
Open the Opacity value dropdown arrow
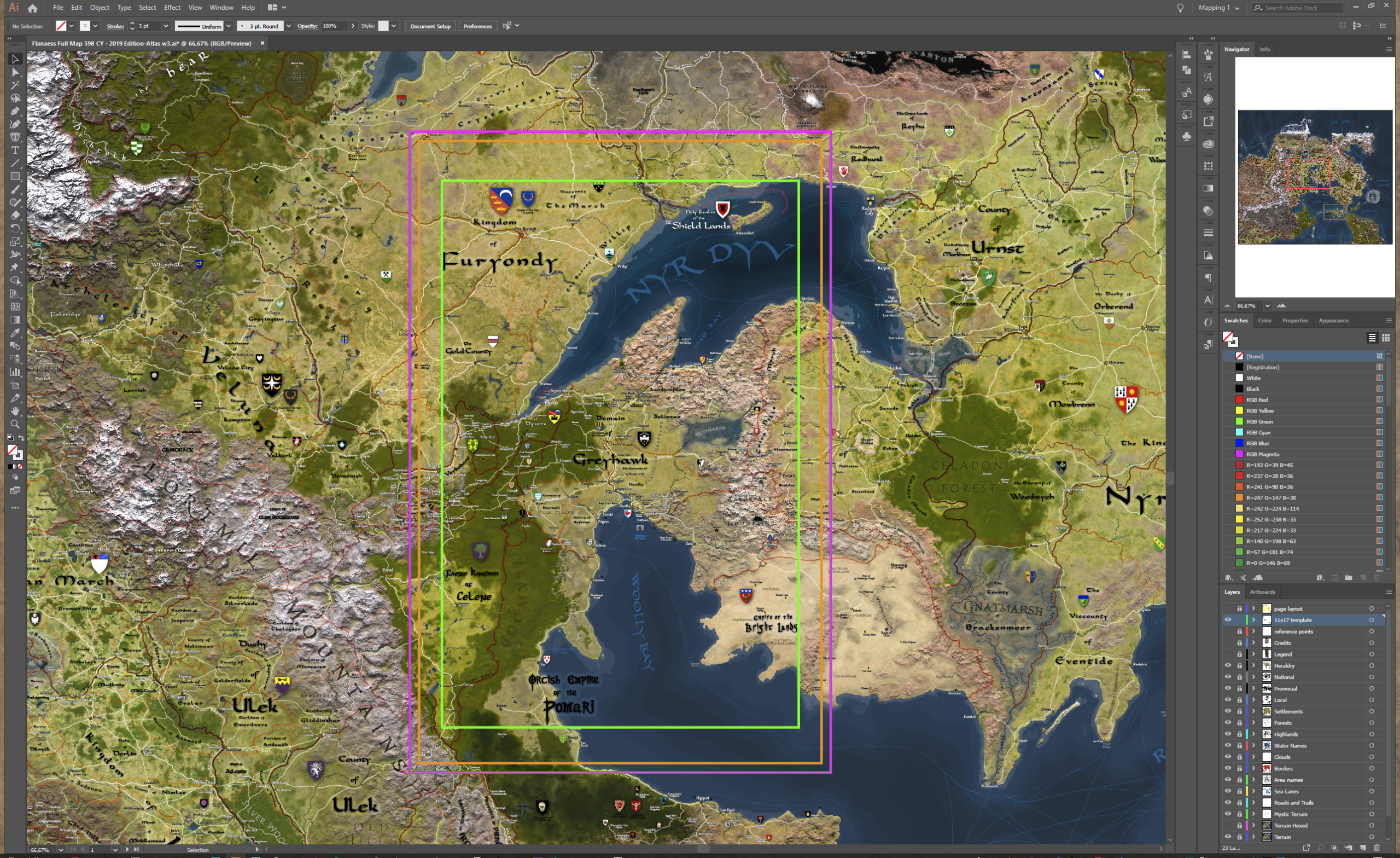click(x=353, y=26)
